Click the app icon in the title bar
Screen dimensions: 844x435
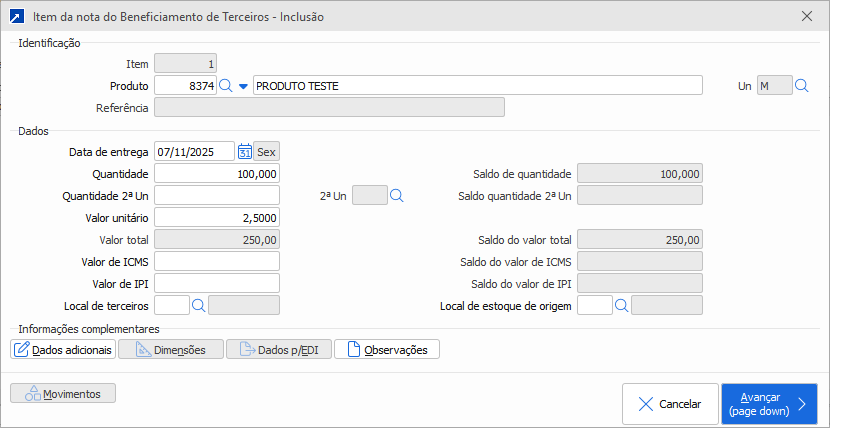point(16,17)
